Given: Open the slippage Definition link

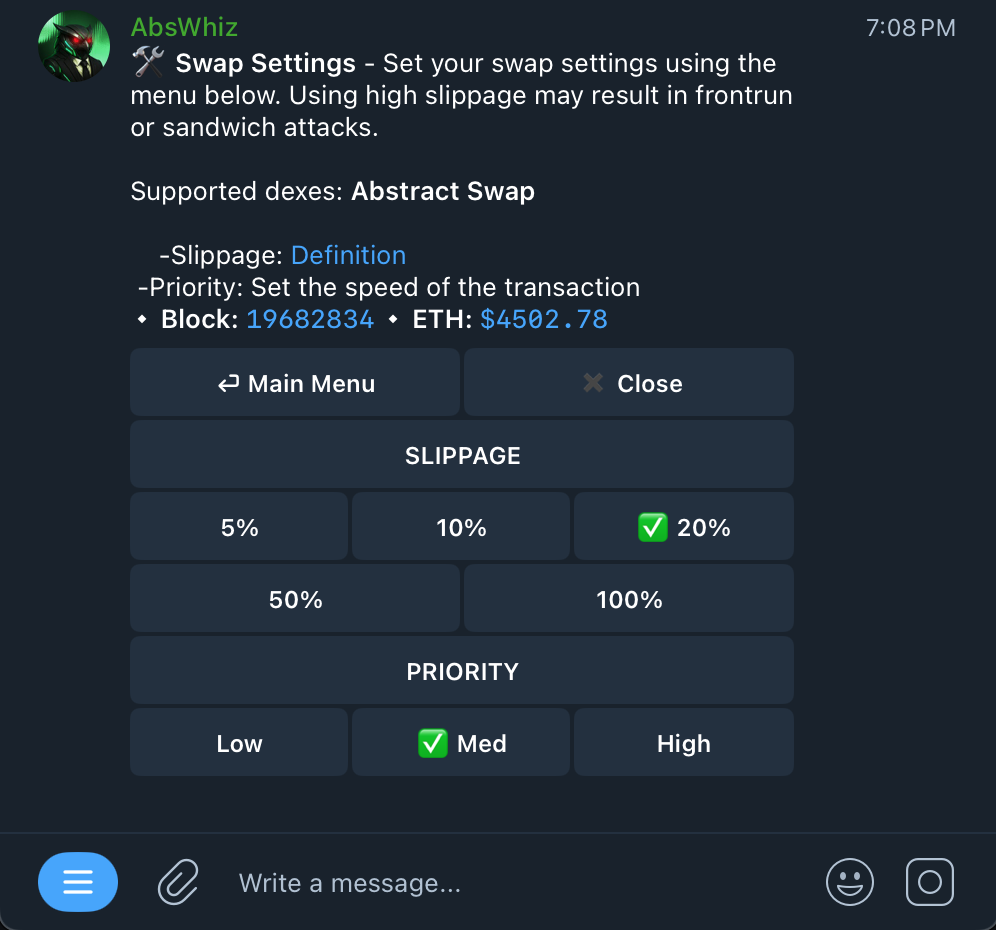Looking at the screenshot, I should coord(348,255).
